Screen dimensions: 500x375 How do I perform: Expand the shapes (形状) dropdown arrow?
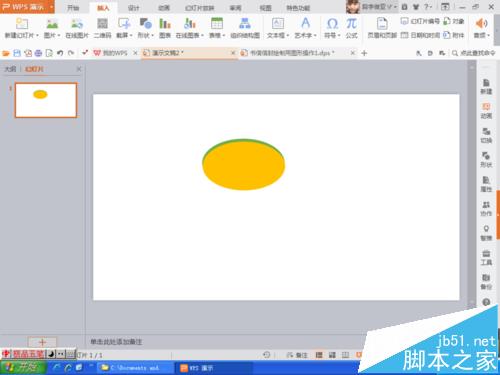pyautogui.click(x=152, y=35)
